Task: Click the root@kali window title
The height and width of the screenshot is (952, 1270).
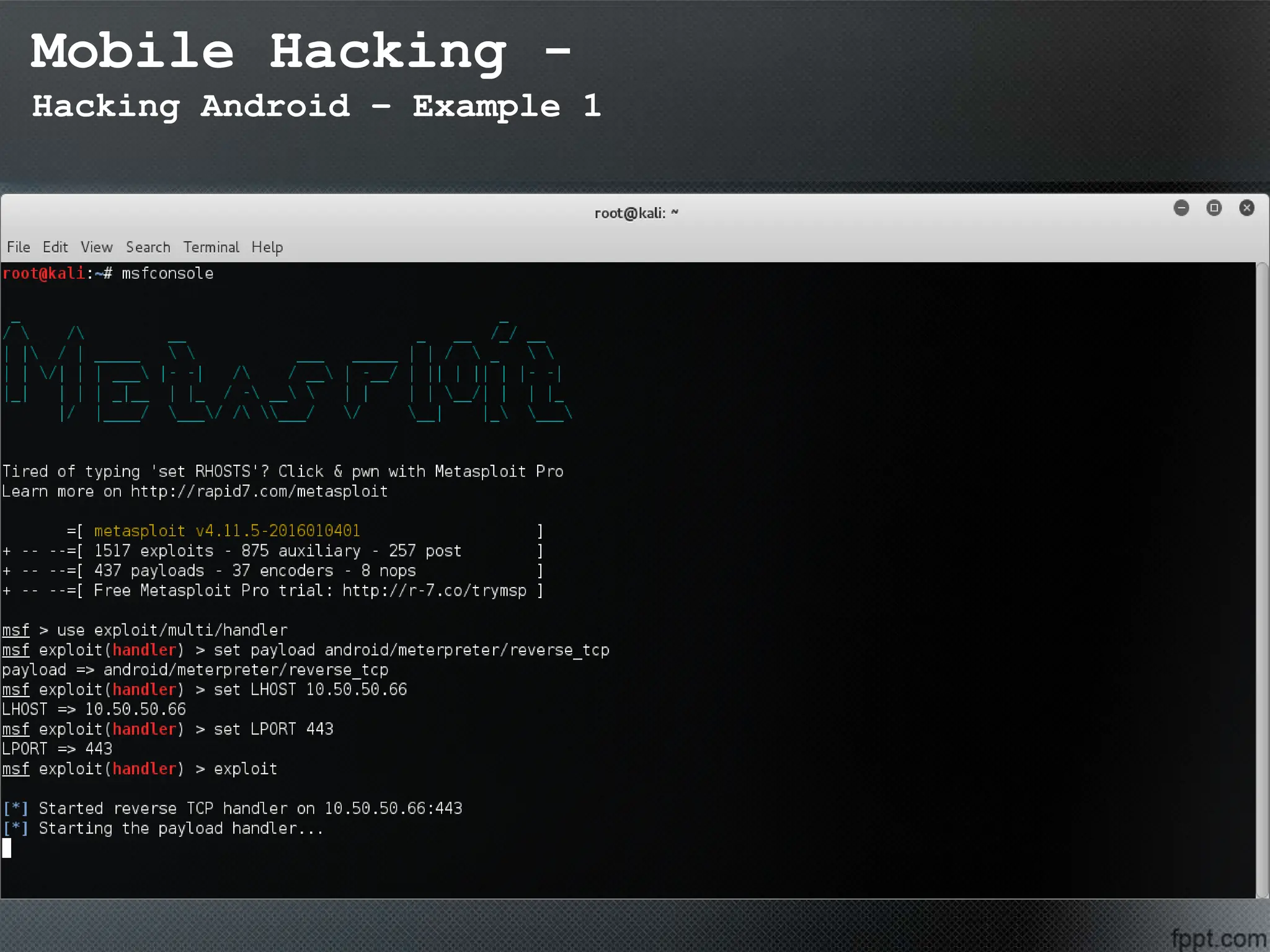Action: [636, 213]
